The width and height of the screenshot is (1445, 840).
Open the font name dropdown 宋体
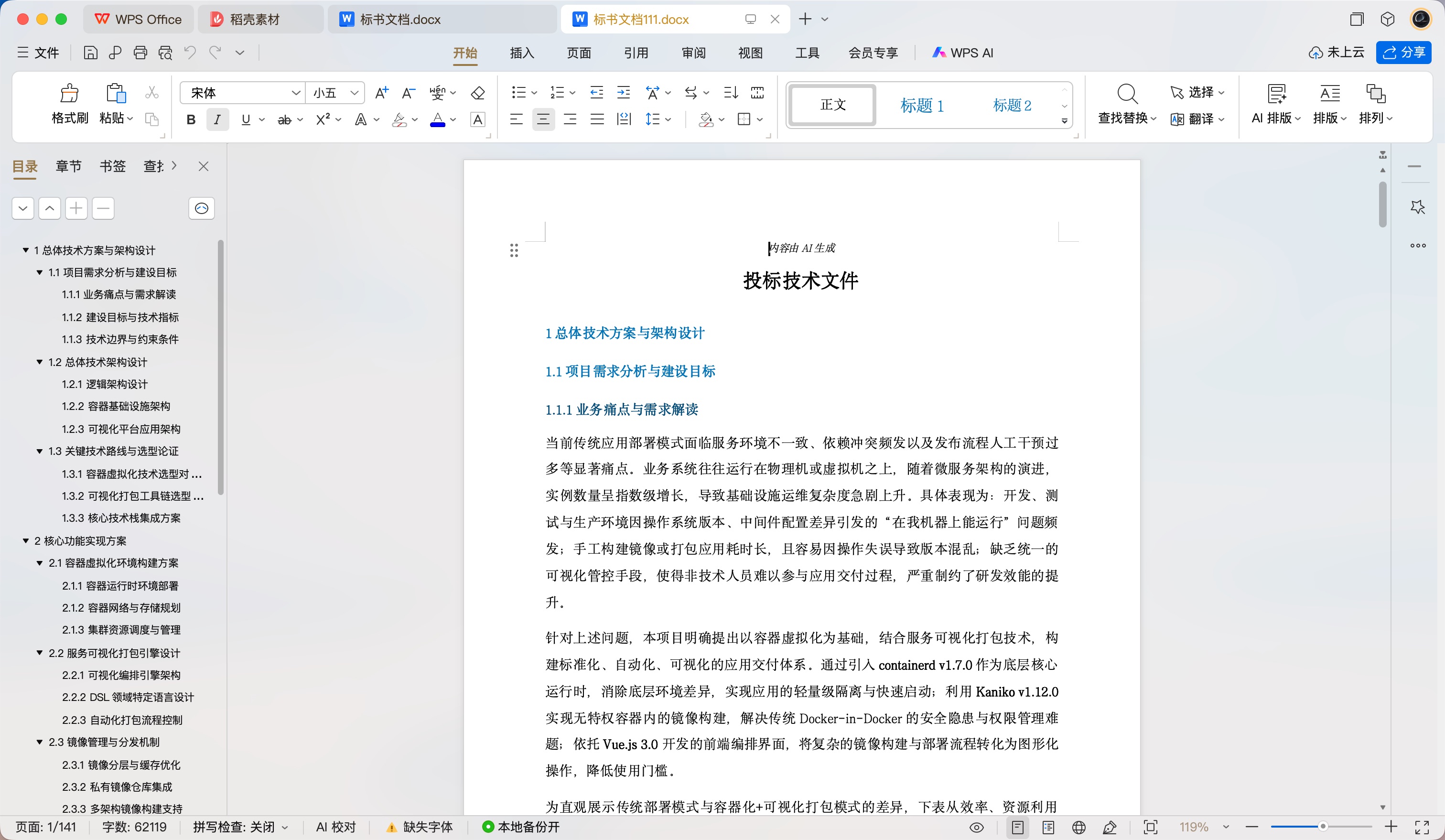click(296, 92)
